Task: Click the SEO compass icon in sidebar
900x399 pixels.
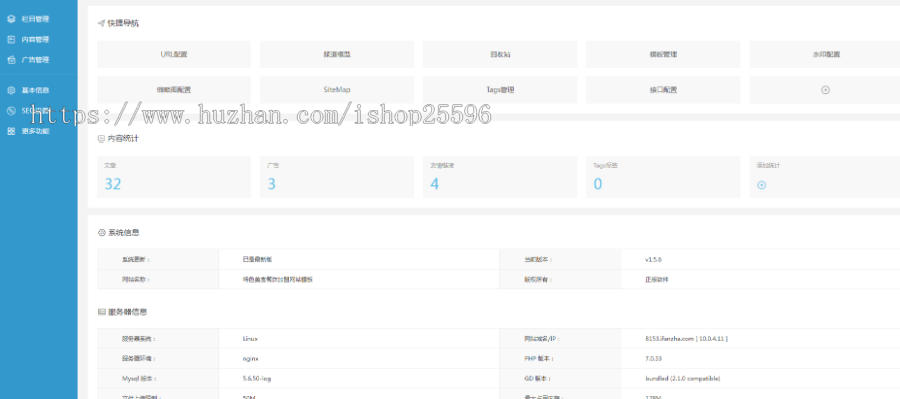Action: click(11, 111)
